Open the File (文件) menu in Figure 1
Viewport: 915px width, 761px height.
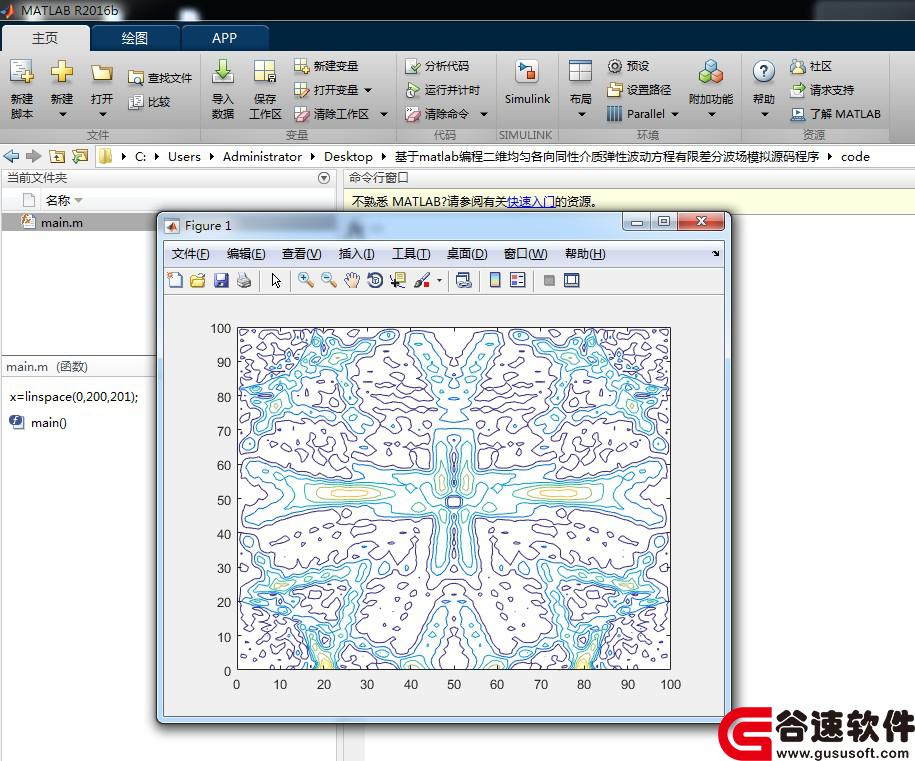point(190,254)
